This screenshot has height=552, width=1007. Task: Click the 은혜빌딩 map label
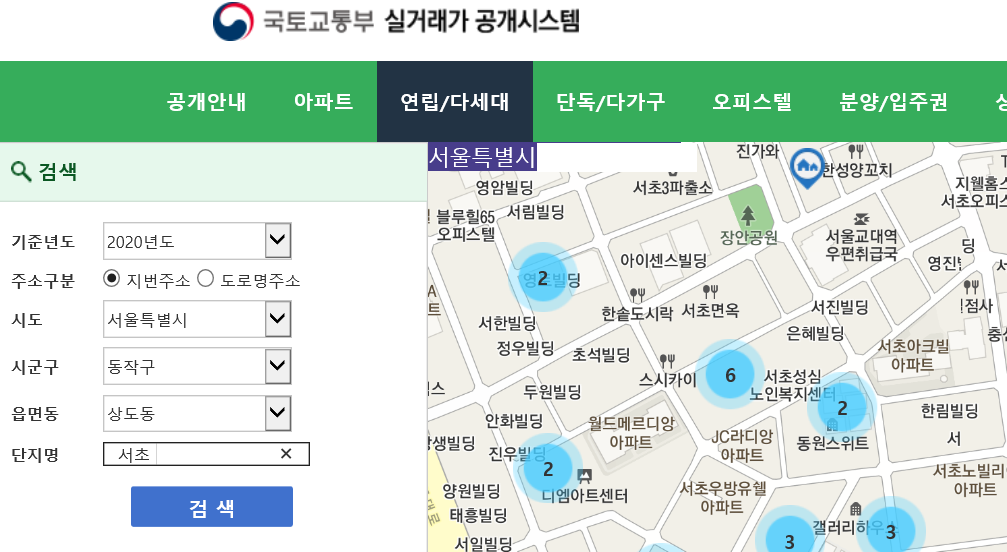815,333
